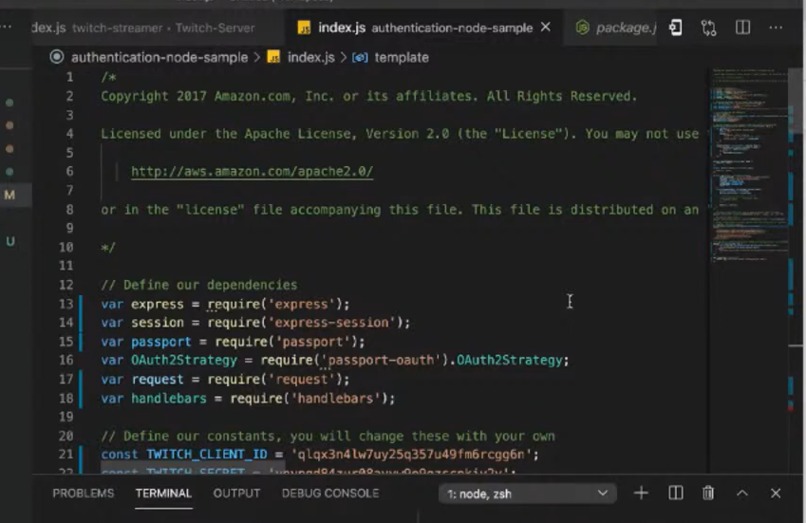Viewport: 806px width, 523px height.
Task: Click the 'Copyright 2017 Amazon.com' comment line
Action: click(x=369, y=96)
